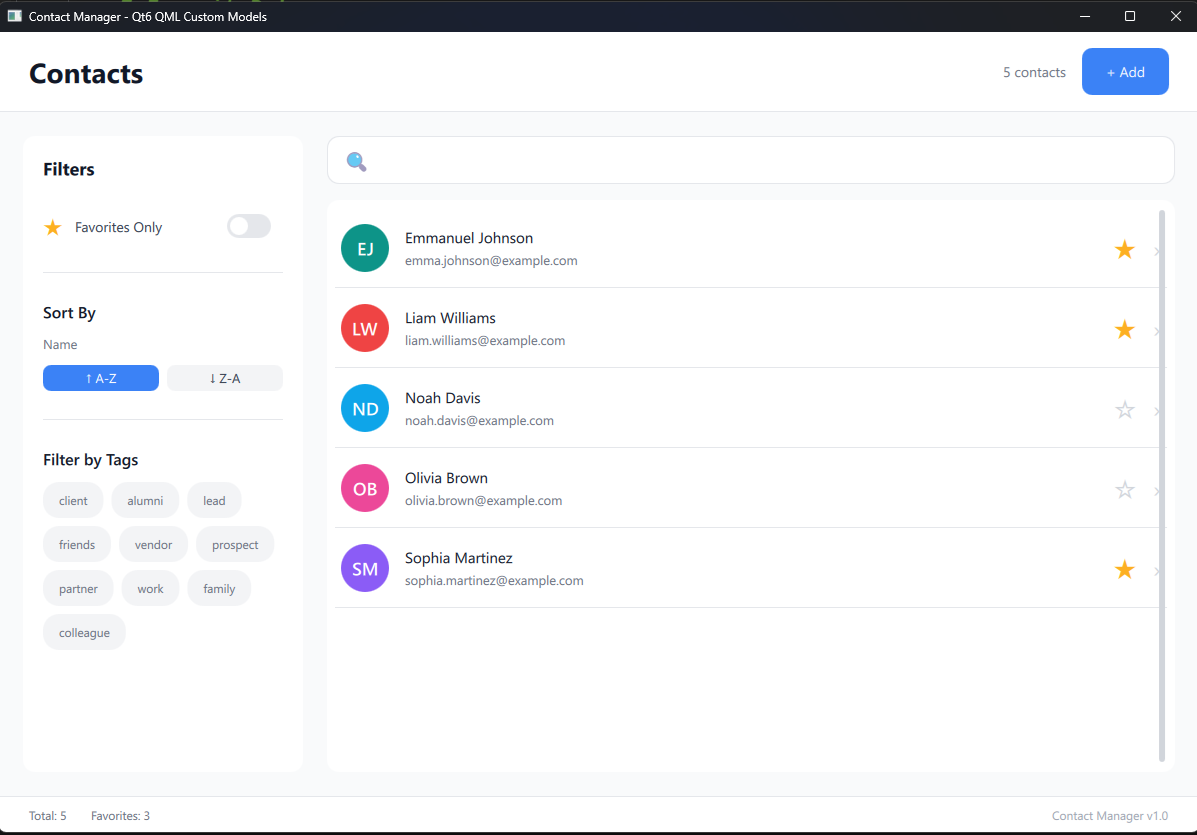
Task: Click the Contact Manager v1.0 label
Action: point(1110,815)
